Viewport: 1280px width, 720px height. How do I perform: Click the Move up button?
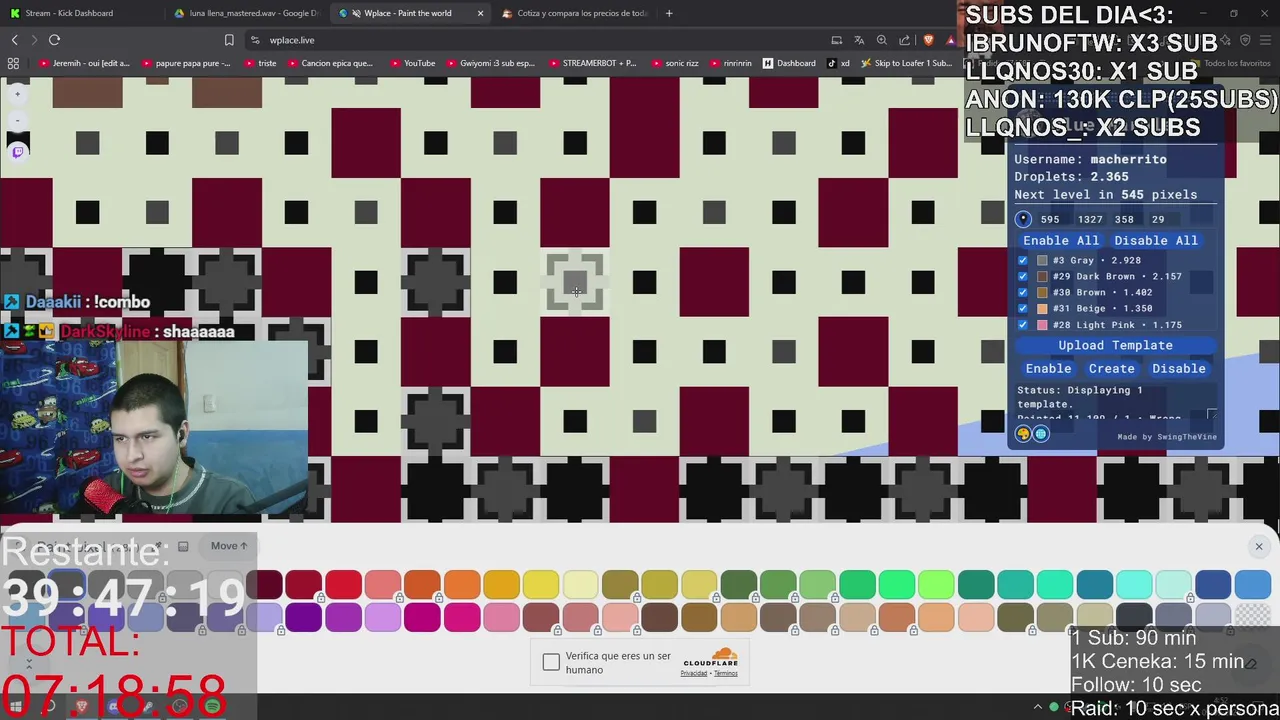coord(229,546)
